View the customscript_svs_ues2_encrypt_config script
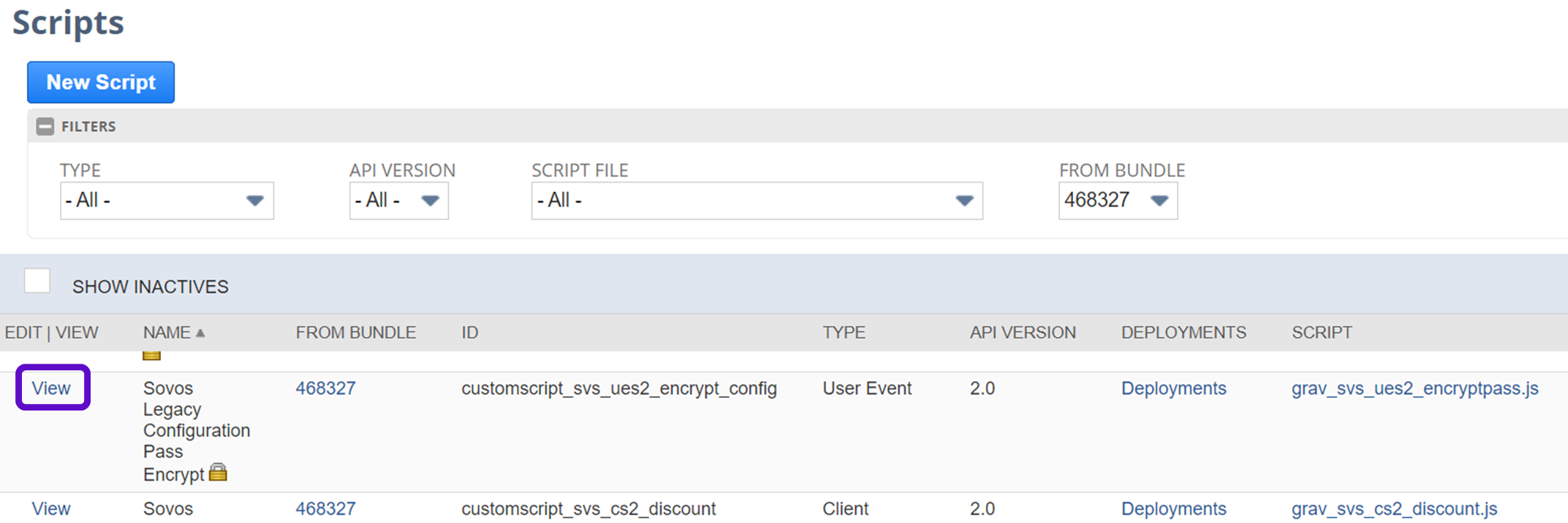This screenshot has width=1568, height=523. [51, 388]
